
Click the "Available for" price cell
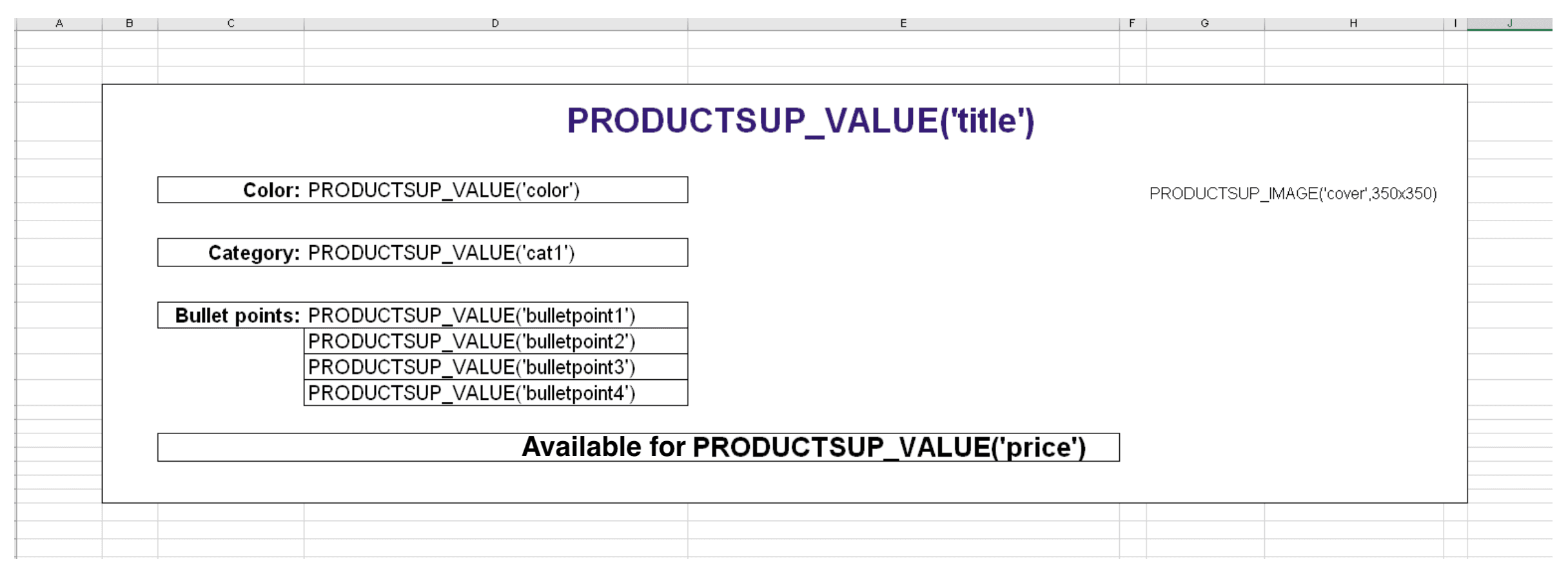click(803, 447)
